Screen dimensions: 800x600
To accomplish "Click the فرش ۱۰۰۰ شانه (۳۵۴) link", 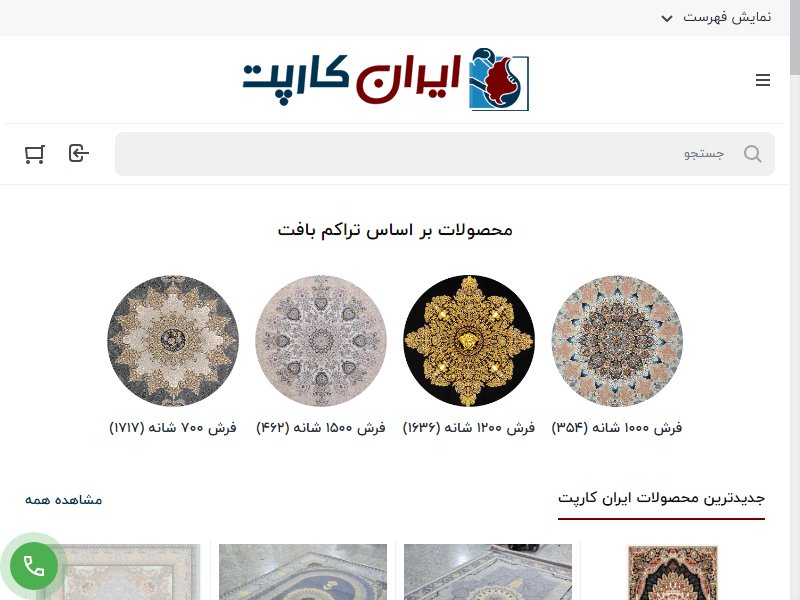I will pos(617,428).
